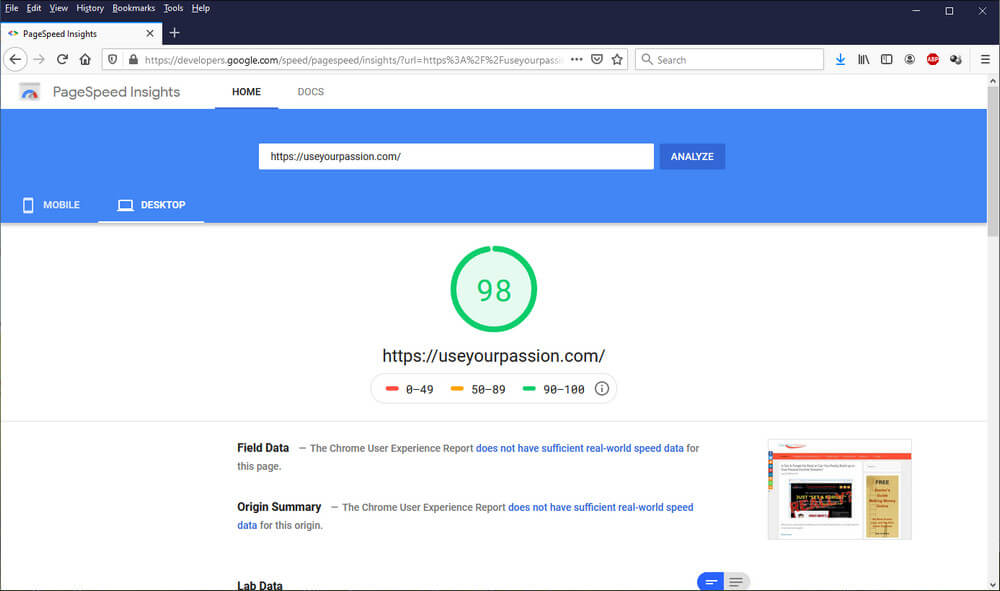Open the Adblock Plus extension
This screenshot has width=1000, height=591.
[932, 59]
